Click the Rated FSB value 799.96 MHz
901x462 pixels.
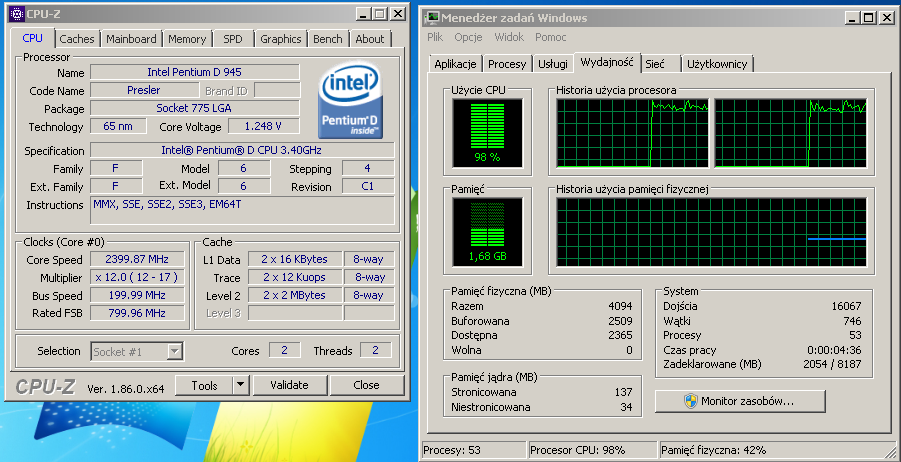pyautogui.click(x=137, y=313)
